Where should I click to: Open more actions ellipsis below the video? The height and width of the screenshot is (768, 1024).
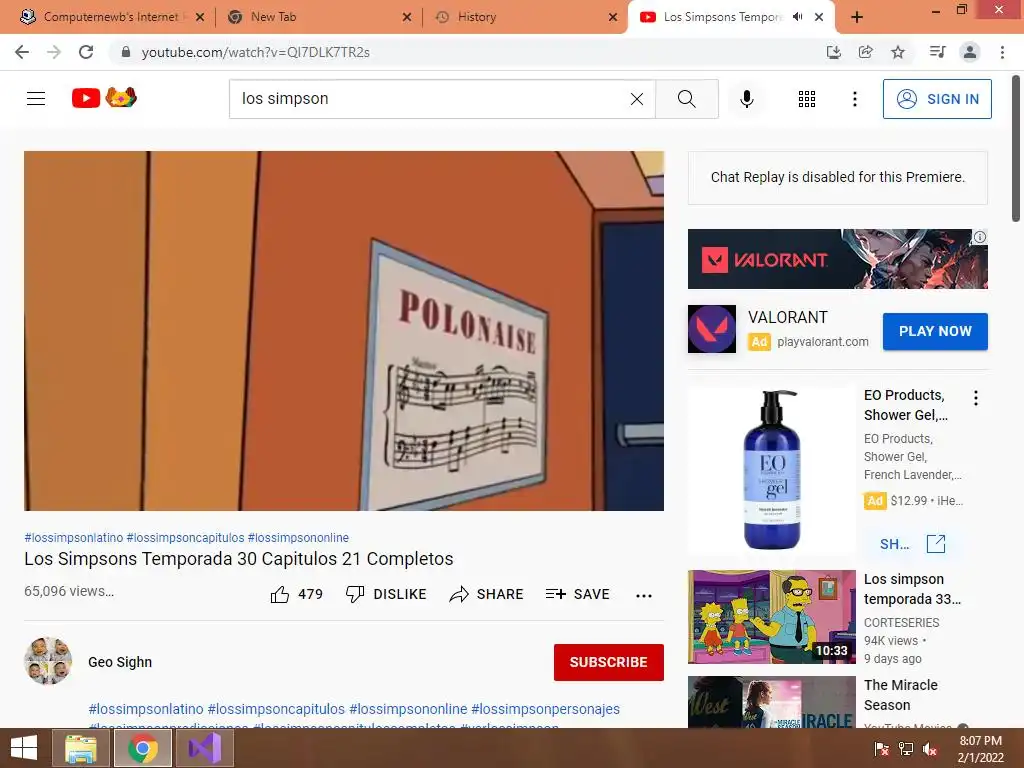click(x=644, y=595)
